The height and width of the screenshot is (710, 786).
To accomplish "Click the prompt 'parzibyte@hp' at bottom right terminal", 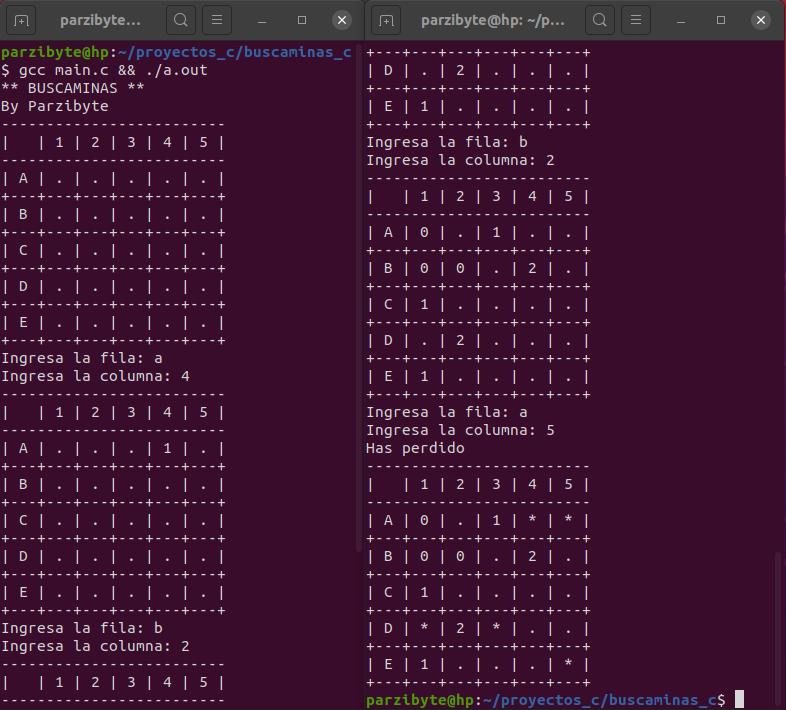I will (420, 700).
